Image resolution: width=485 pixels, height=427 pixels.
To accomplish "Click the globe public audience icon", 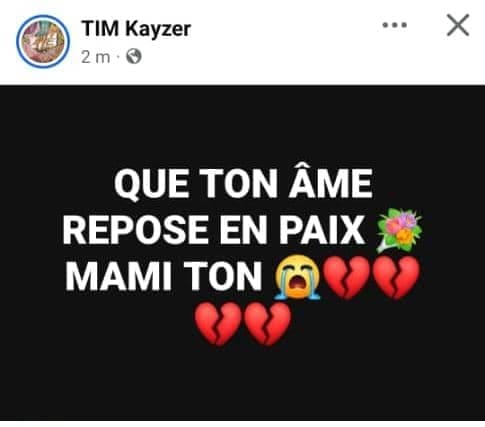I will (134, 57).
